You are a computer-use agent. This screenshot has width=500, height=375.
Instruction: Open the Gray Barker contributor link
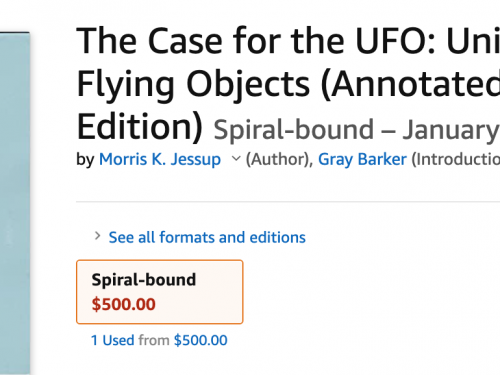click(x=362, y=159)
